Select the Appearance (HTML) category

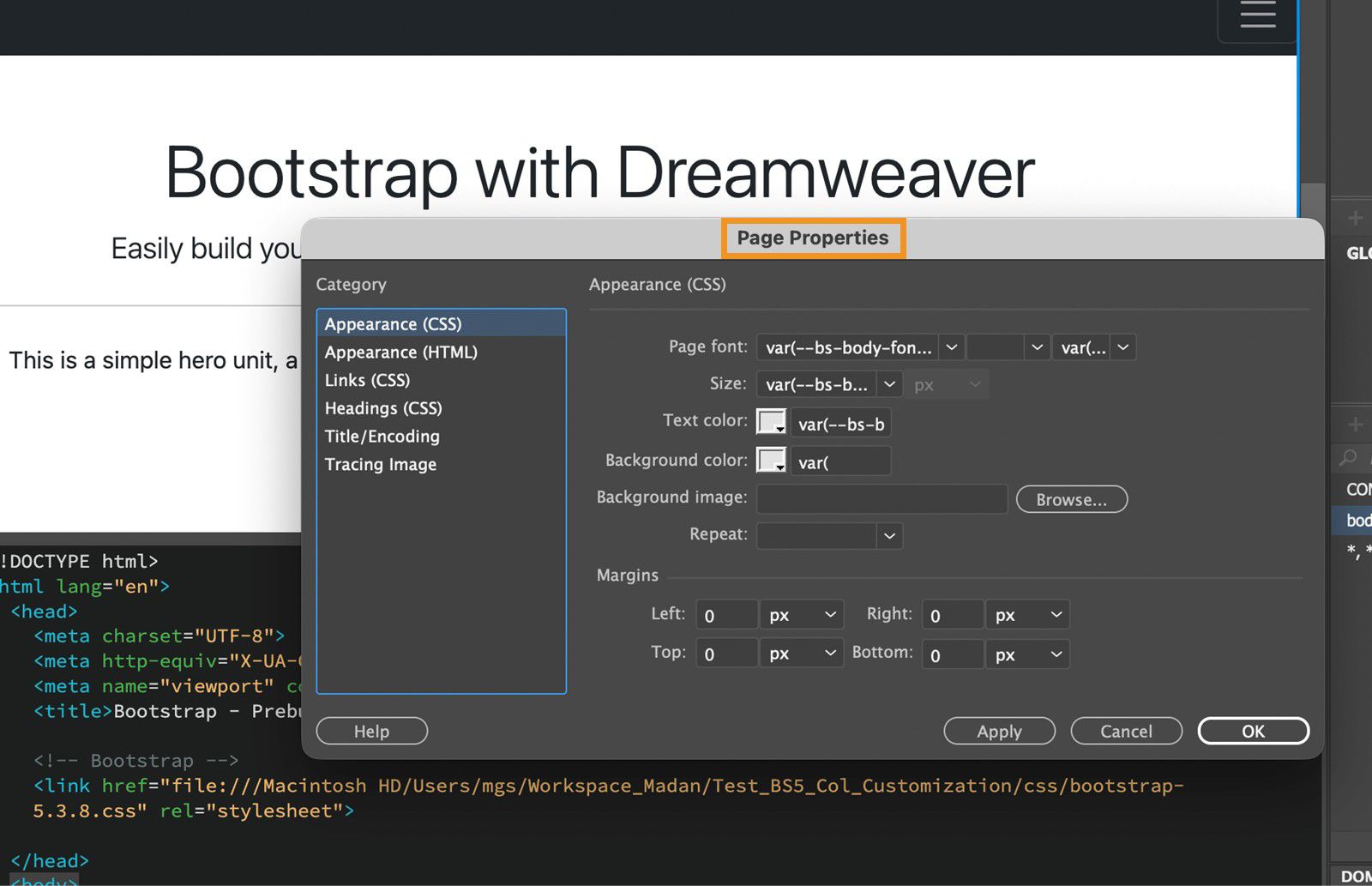click(x=442, y=352)
